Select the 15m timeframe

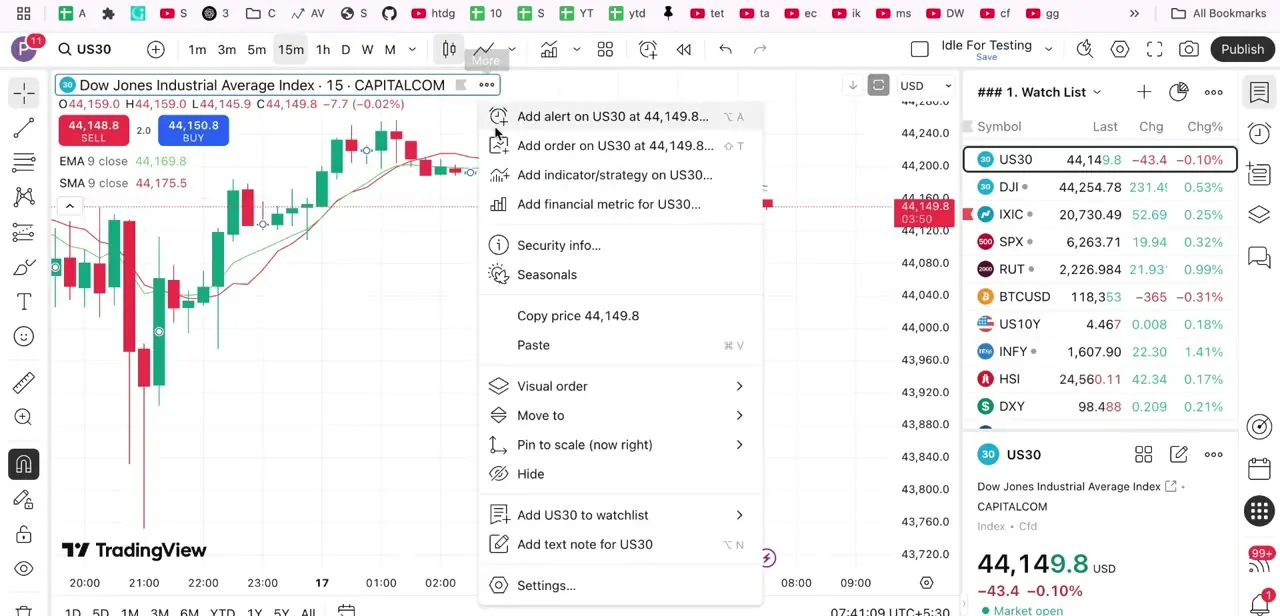291,49
